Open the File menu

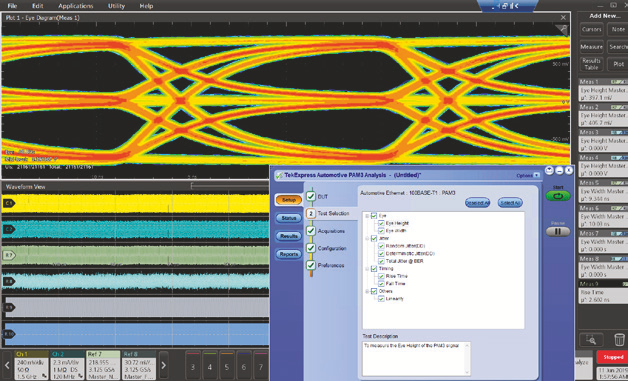(12, 6)
